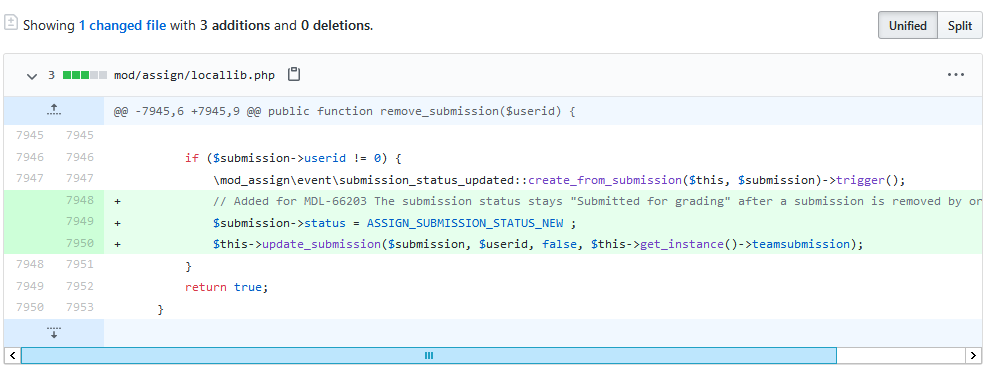Select new line number 7950
The width and height of the screenshot is (1003, 374).
79,243
